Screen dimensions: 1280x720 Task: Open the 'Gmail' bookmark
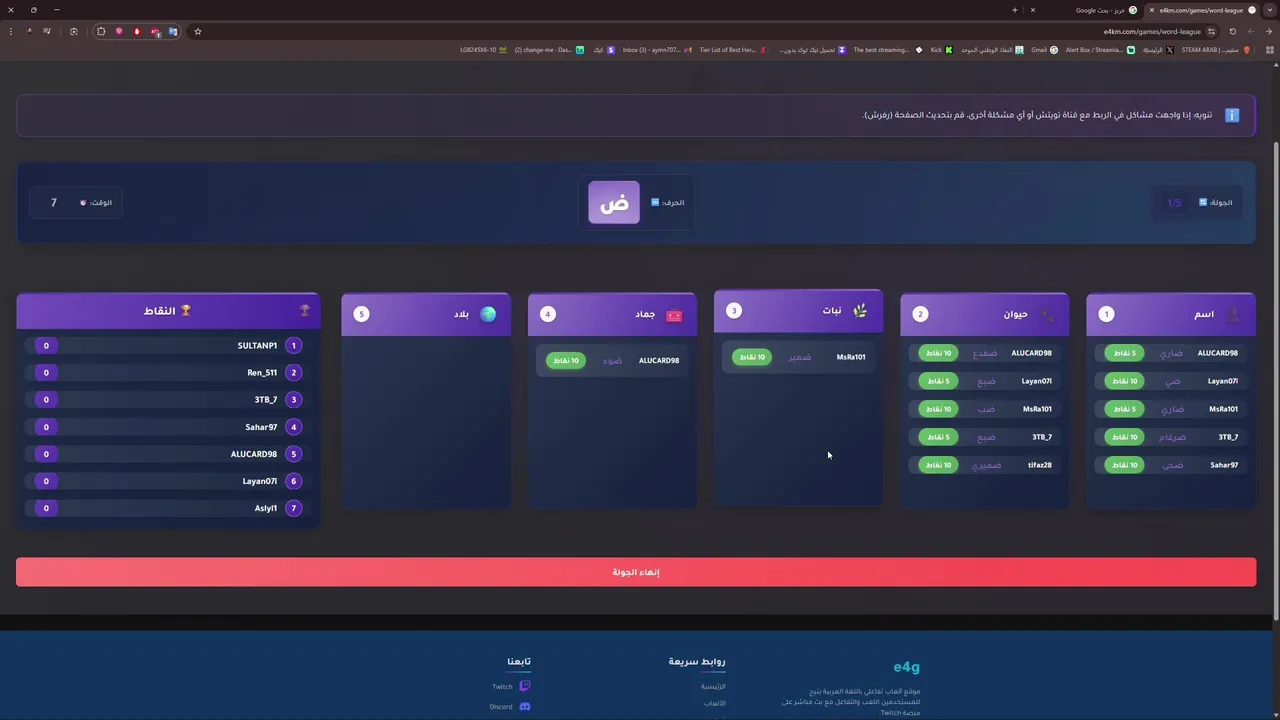click(x=1044, y=50)
